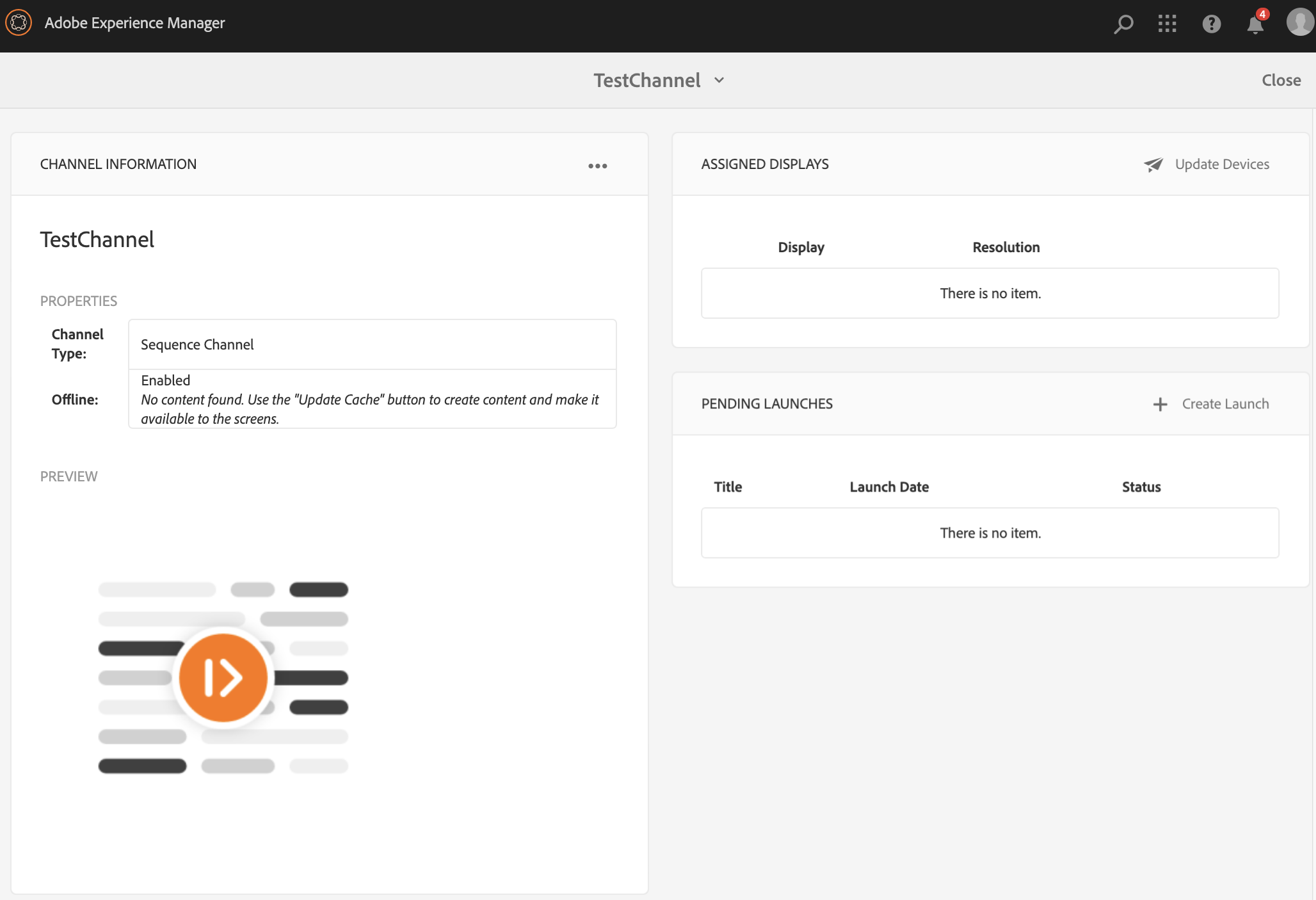Click the Display column header
Screen dimensions: 1316x900
tap(801, 248)
